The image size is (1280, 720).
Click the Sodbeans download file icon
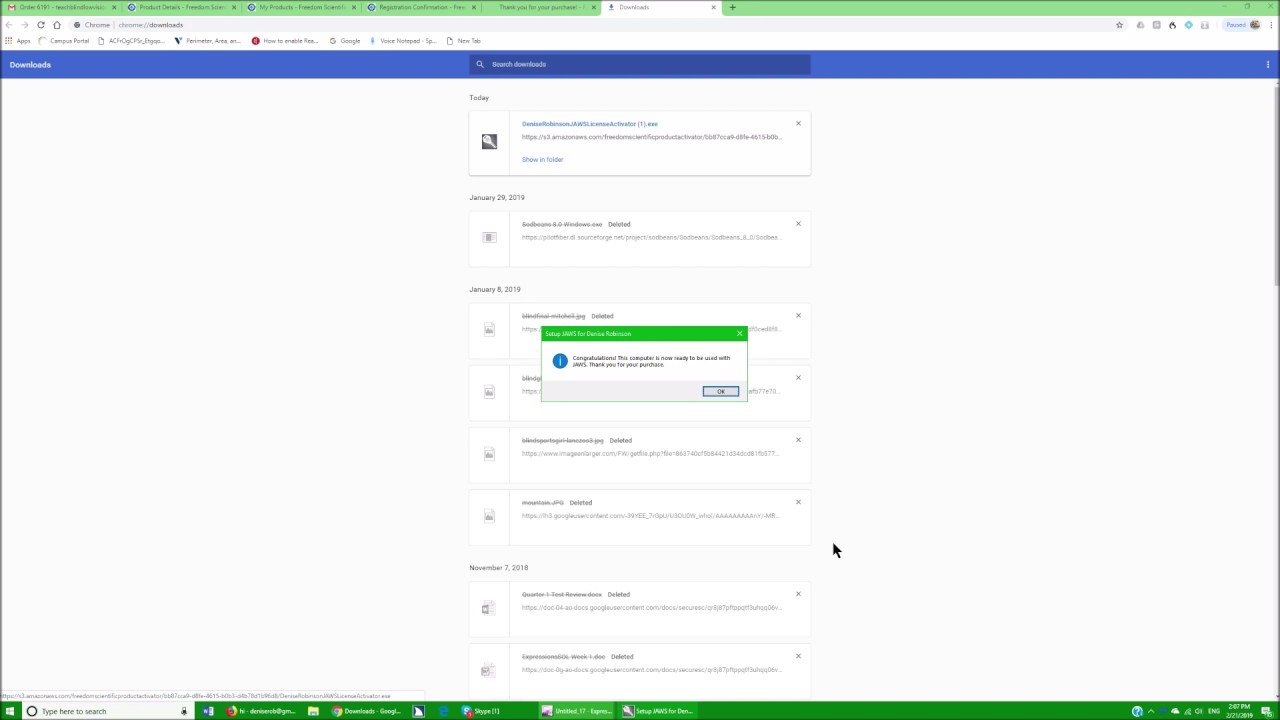coord(489,237)
